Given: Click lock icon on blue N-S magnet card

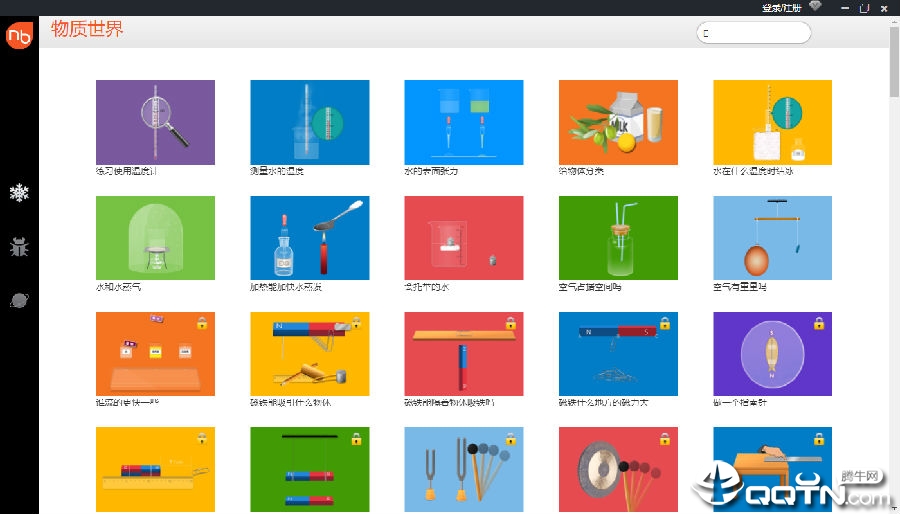Looking at the screenshot, I should click(665, 323).
